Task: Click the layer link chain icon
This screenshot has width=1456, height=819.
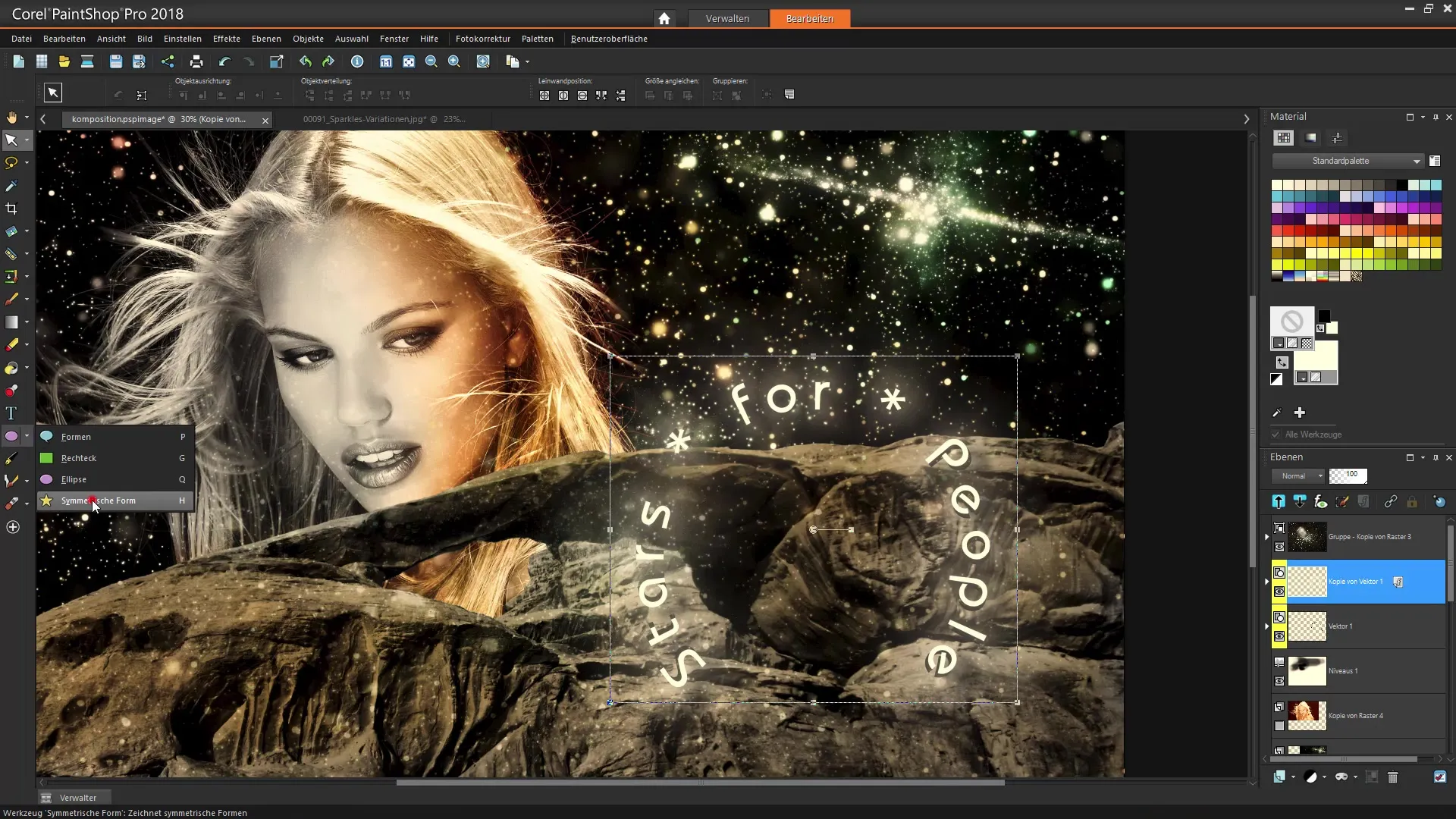Action: (1390, 502)
